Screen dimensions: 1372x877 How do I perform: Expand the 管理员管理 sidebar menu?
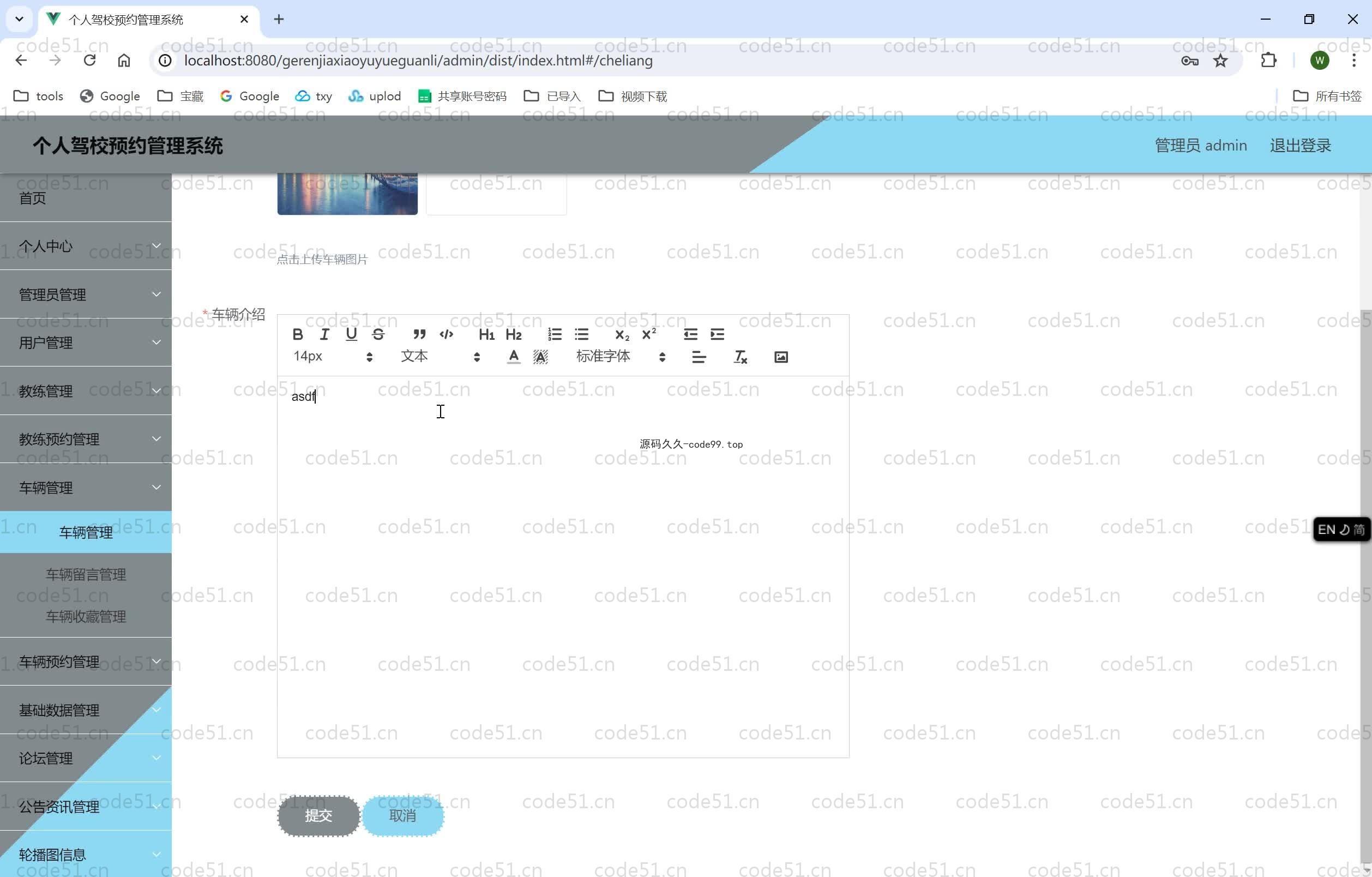tap(86, 295)
